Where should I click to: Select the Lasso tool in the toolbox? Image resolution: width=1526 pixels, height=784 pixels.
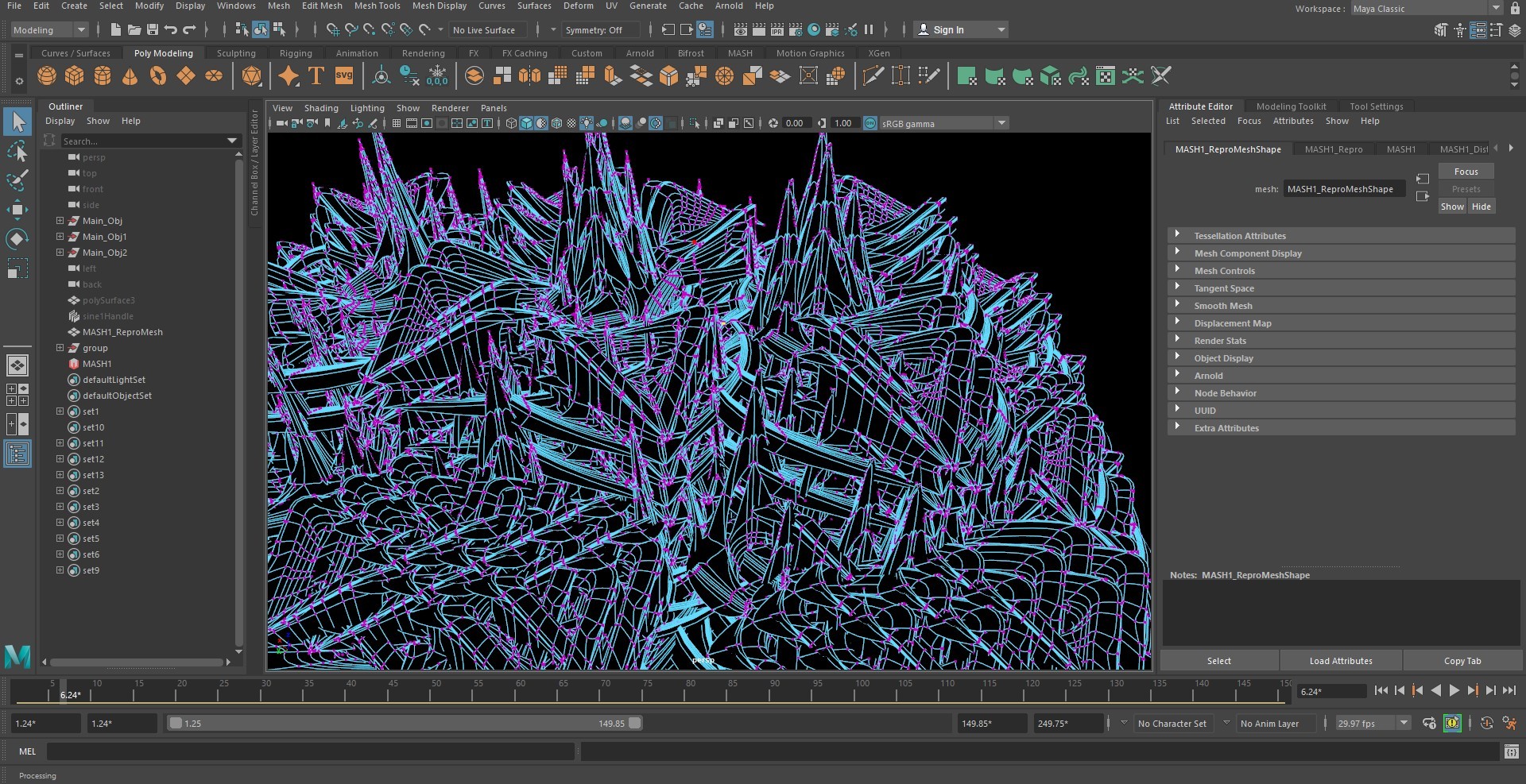pos(17,151)
